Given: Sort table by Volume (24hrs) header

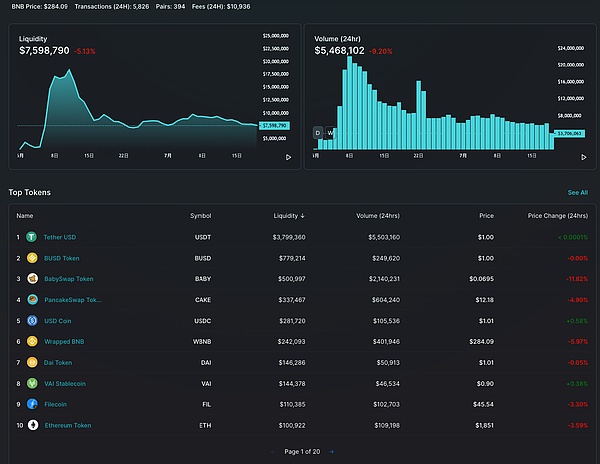Looking at the screenshot, I should point(377,215).
